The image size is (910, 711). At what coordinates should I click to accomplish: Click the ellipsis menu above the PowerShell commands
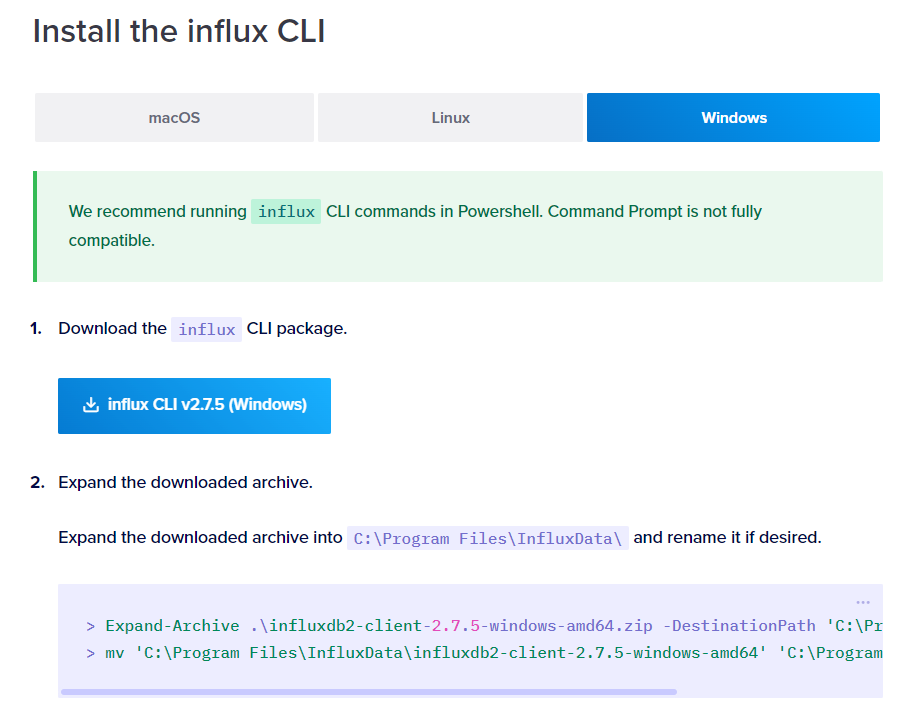[862, 600]
